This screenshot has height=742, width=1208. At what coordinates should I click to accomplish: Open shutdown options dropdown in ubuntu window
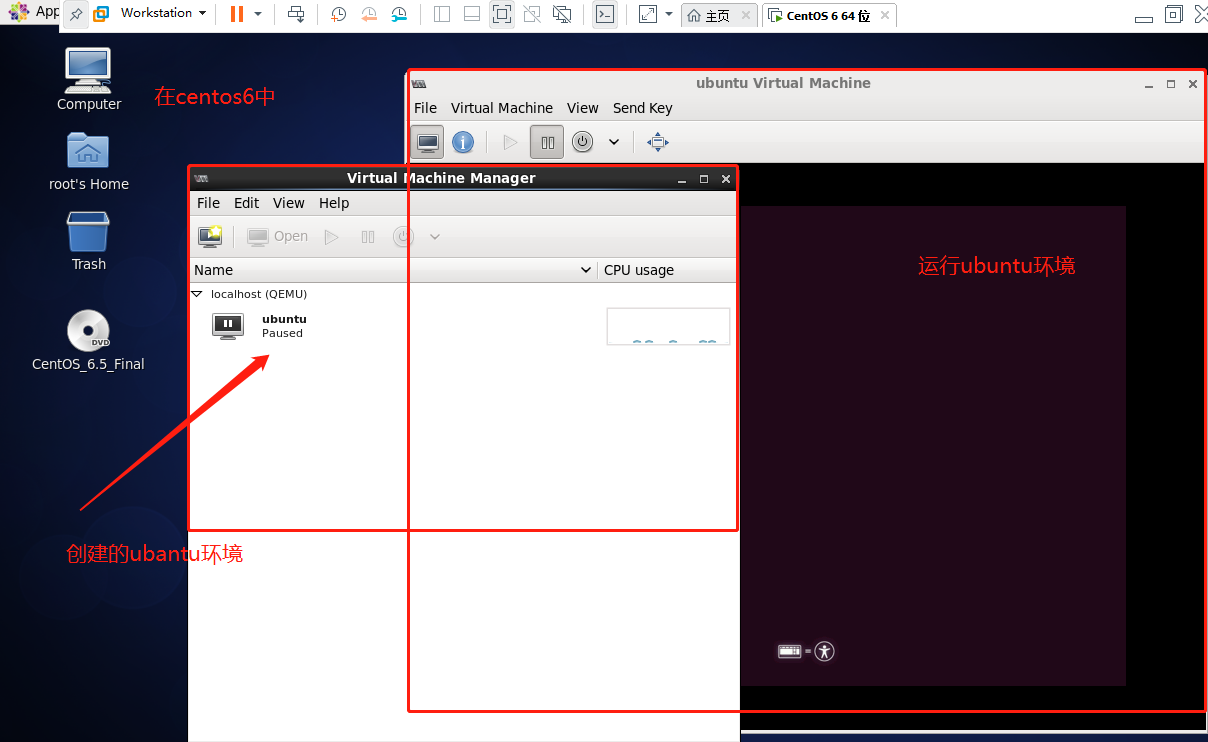click(x=614, y=142)
